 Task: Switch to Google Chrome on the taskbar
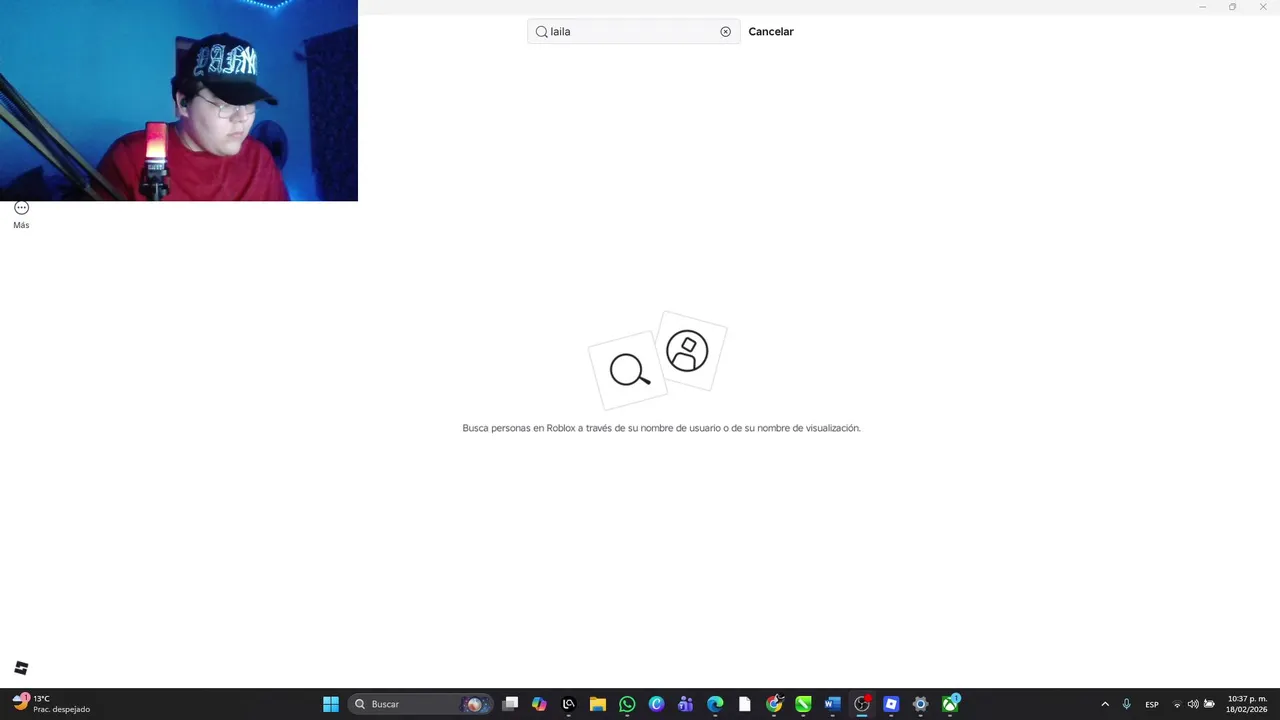[x=774, y=704]
